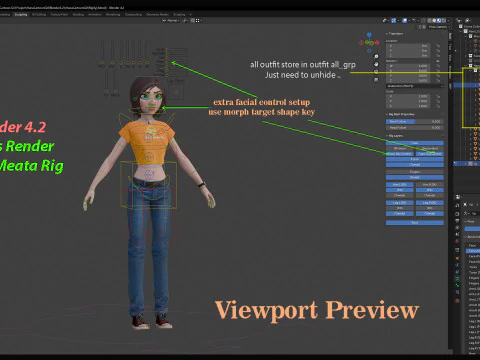Image resolution: width=480 pixels, height=360 pixels.
Task: Click the add workspace plus icon
Action: pyautogui.click(x=191, y=14)
